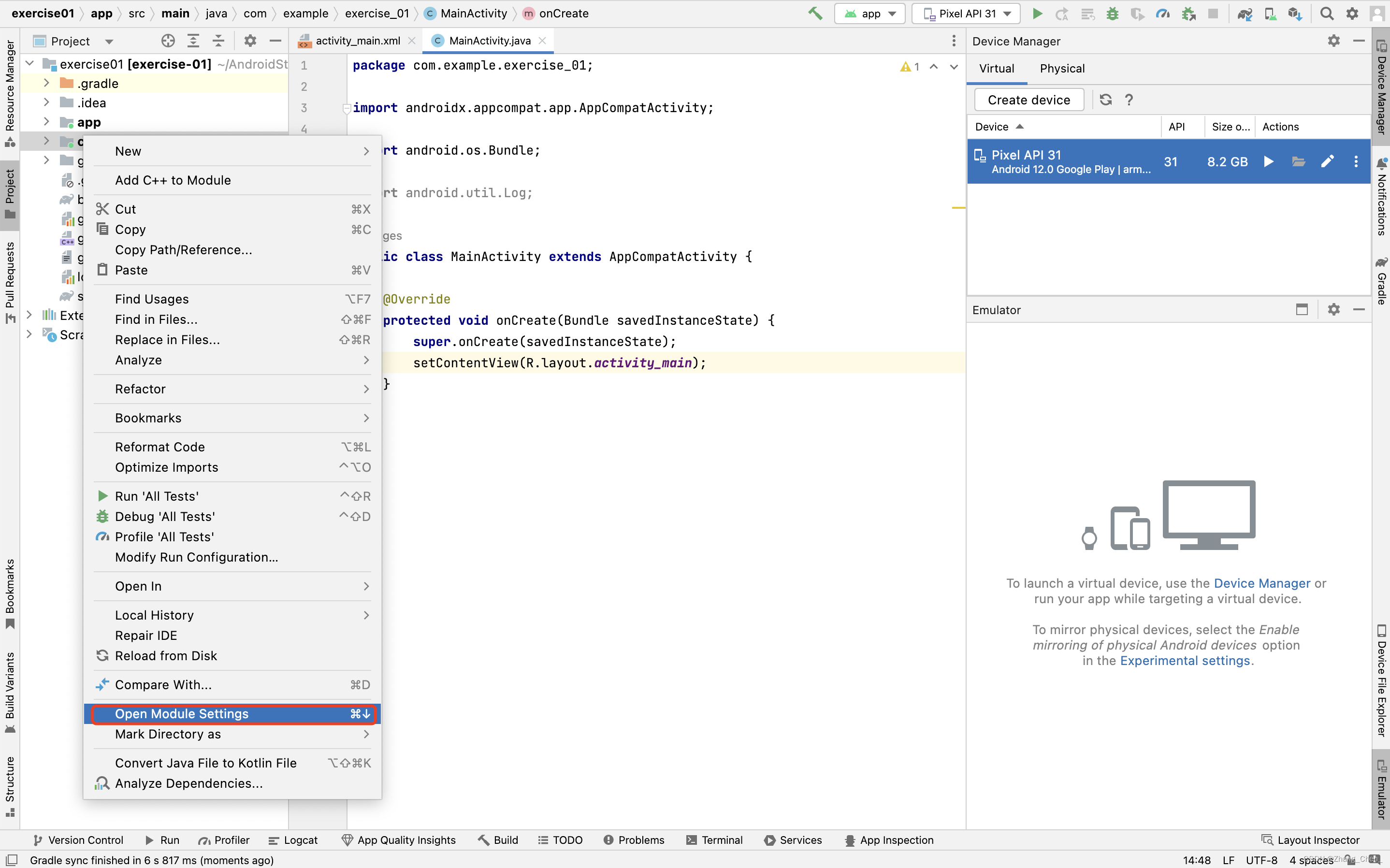Open Emulator panel settings gear

coord(1334,309)
